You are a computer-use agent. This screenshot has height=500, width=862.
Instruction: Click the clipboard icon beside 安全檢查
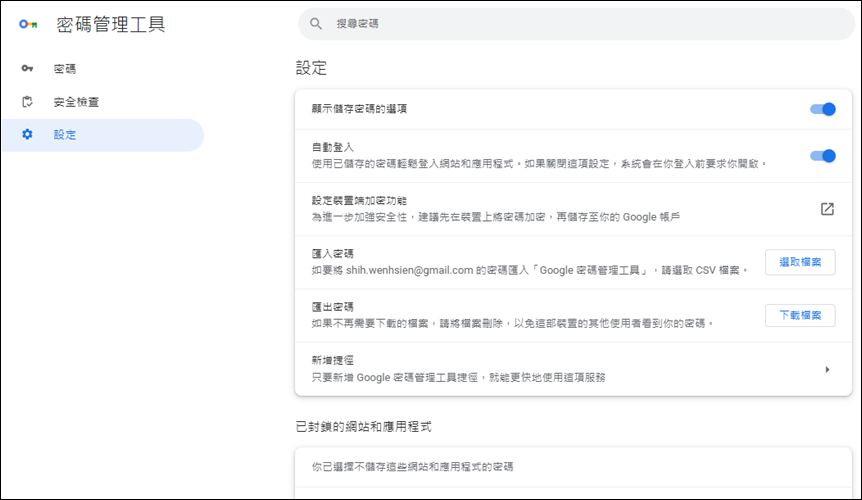tap(27, 102)
